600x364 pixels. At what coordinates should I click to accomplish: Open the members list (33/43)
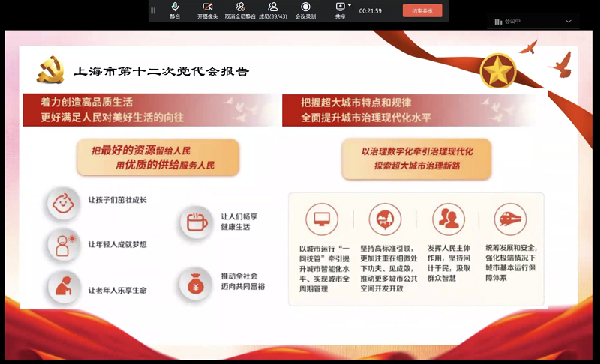[273, 10]
